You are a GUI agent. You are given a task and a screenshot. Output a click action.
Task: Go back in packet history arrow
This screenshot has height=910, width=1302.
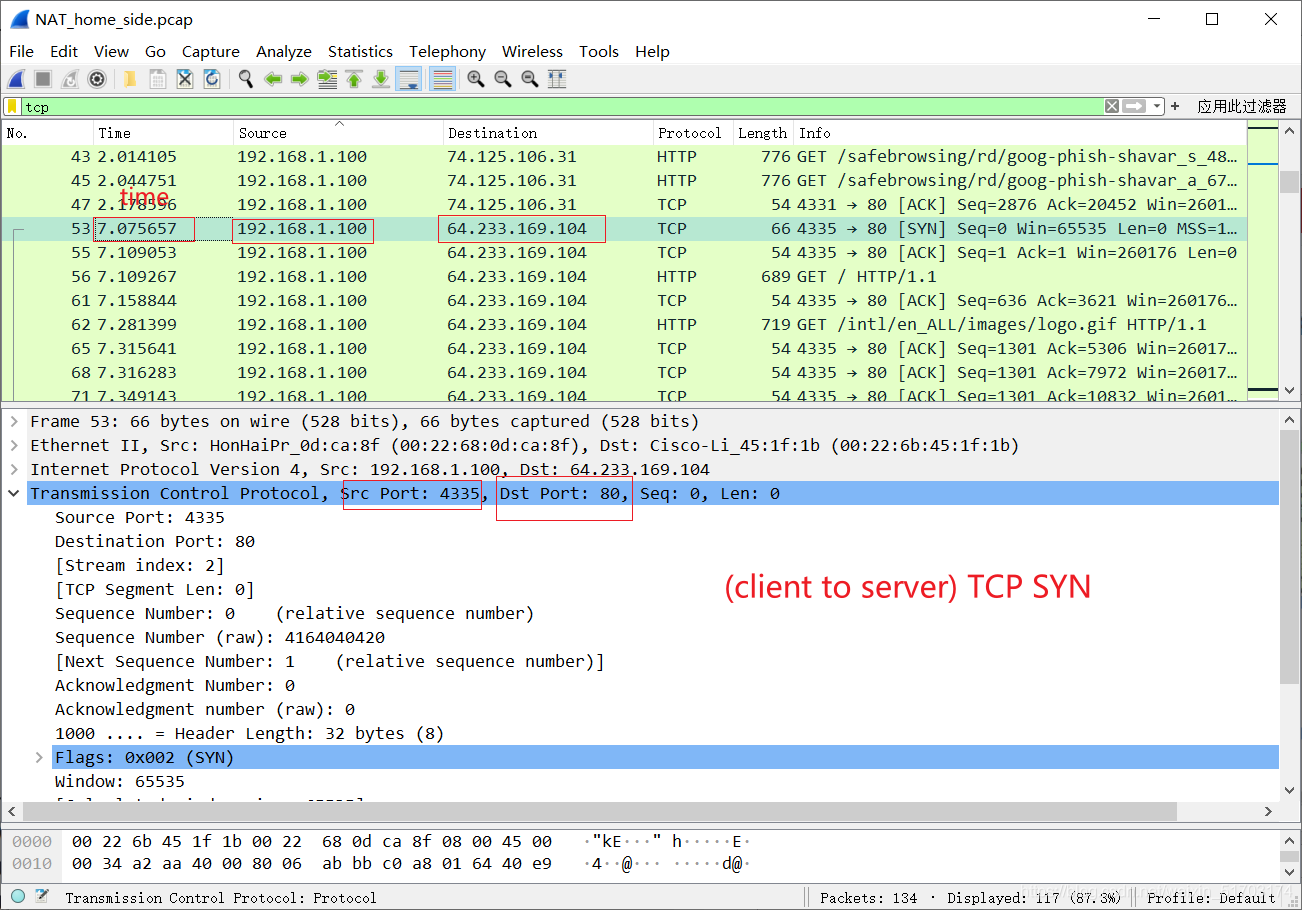pos(273,79)
